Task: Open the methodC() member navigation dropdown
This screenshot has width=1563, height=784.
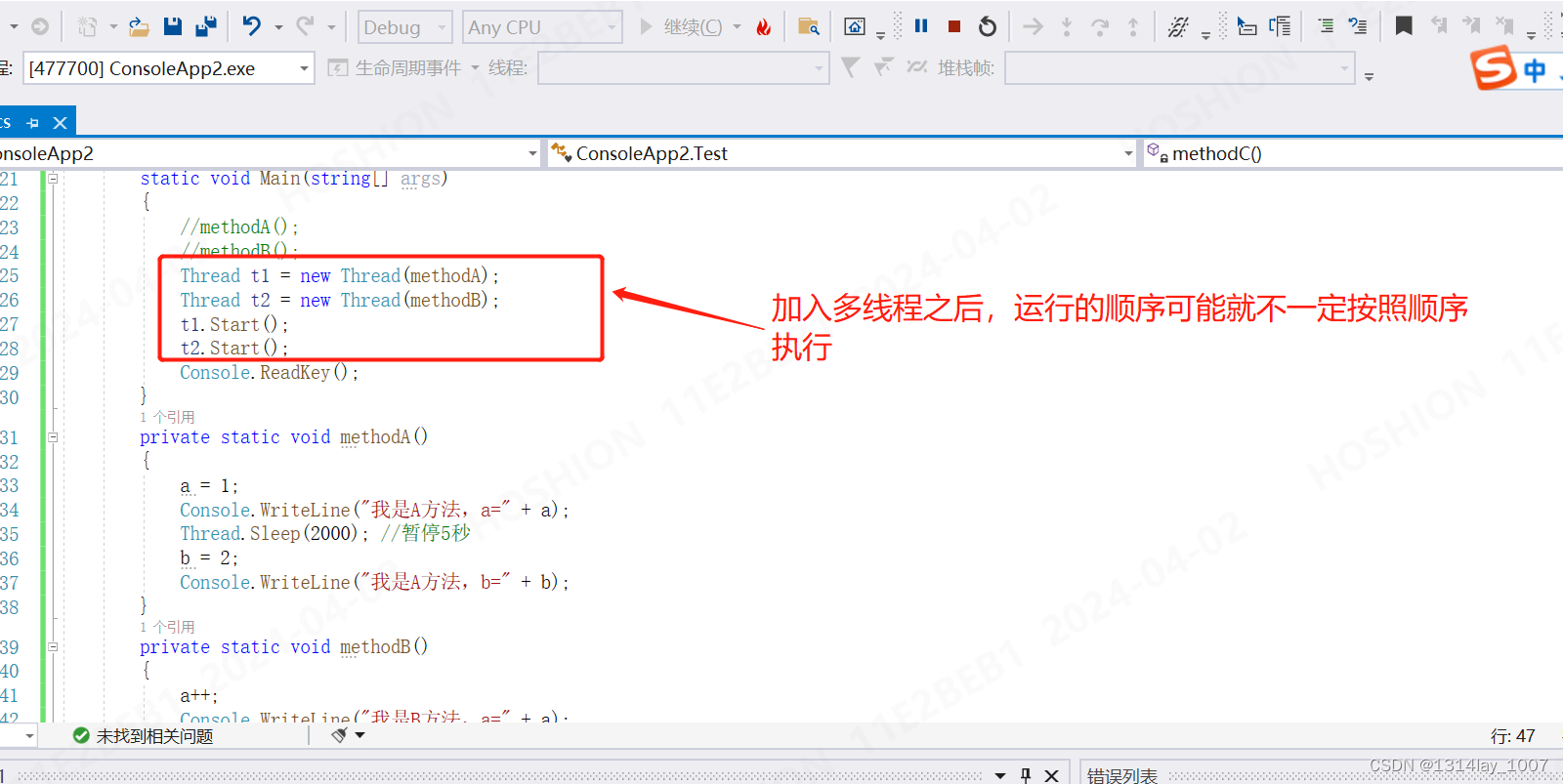Action: point(1353,153)
